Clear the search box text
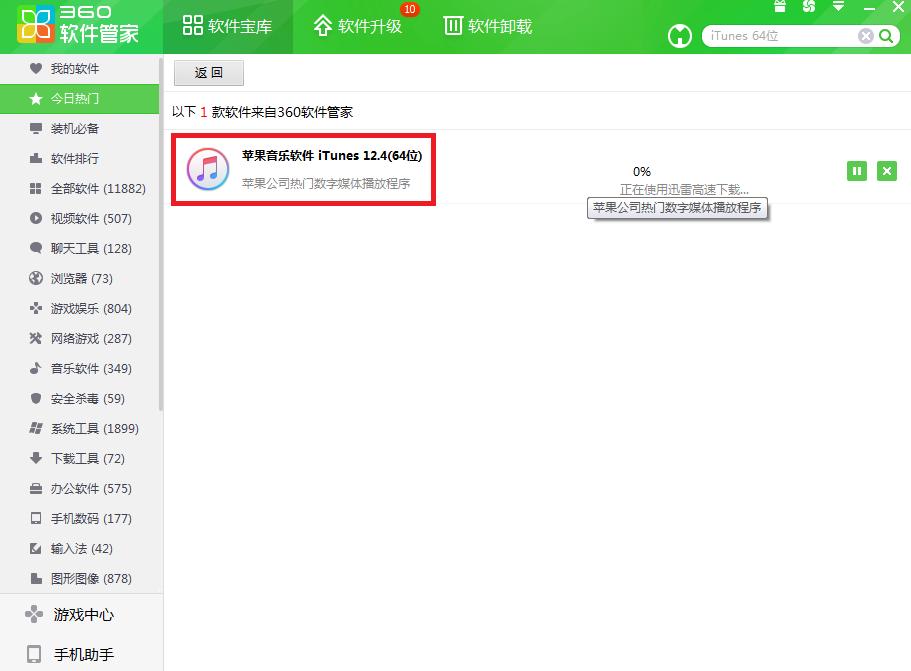 [x=865, y=35]
